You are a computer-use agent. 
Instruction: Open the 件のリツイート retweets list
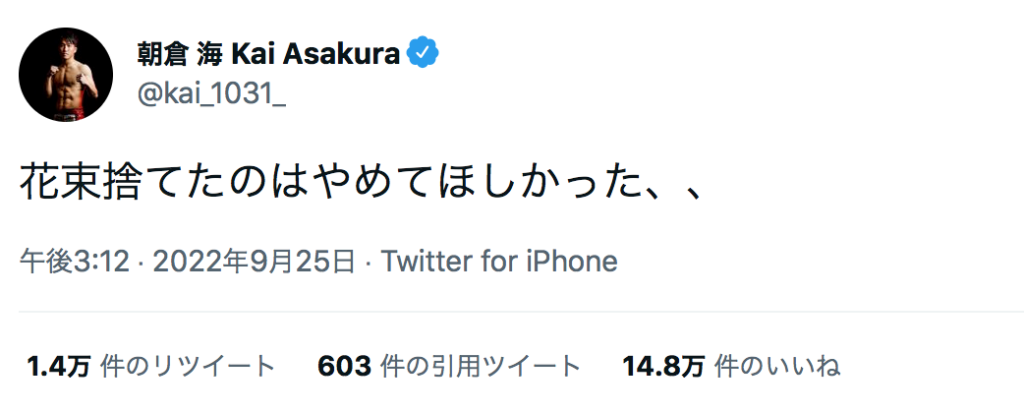coord(188,367)
